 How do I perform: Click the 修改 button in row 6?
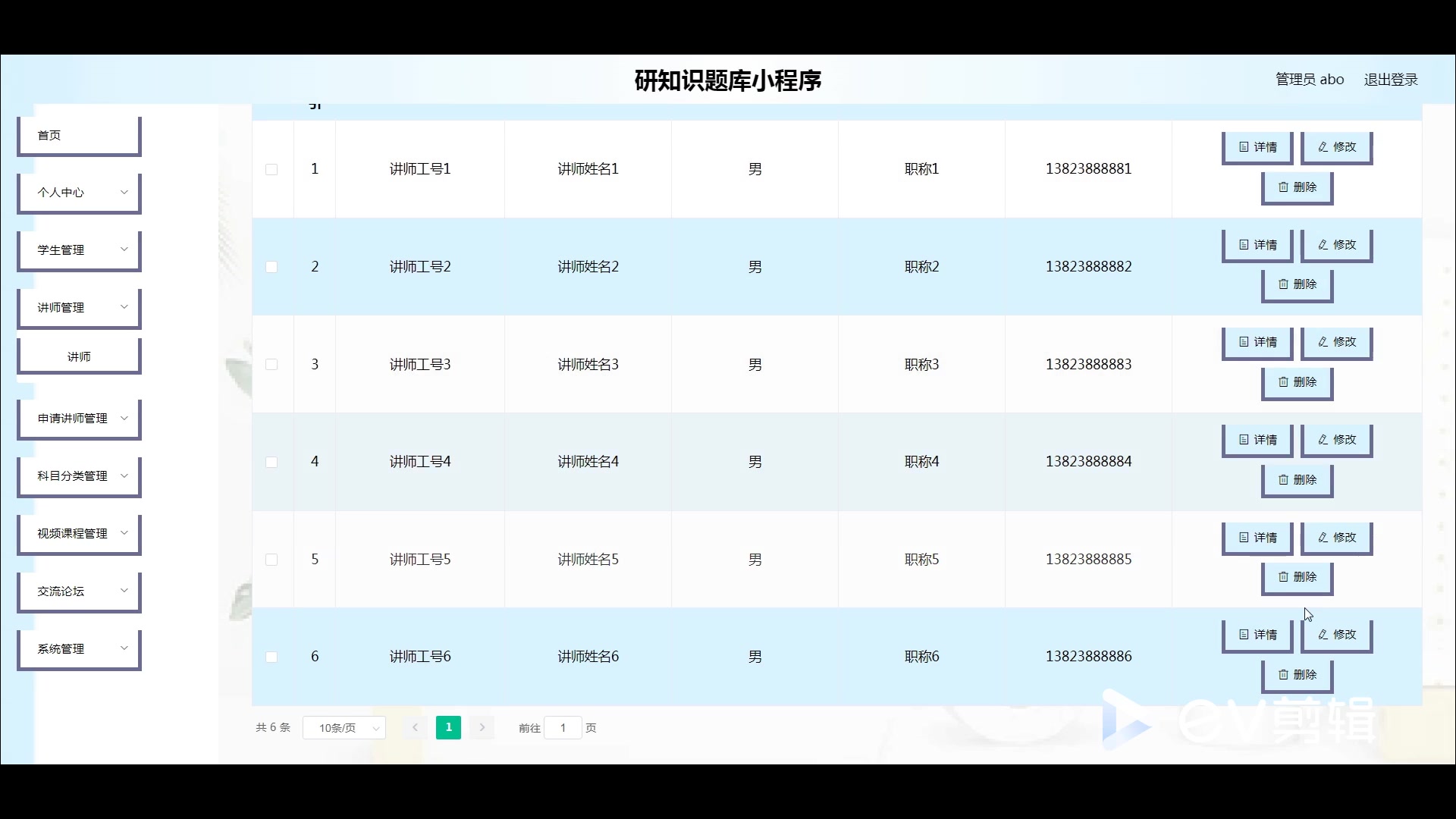tap(1336, 635)
